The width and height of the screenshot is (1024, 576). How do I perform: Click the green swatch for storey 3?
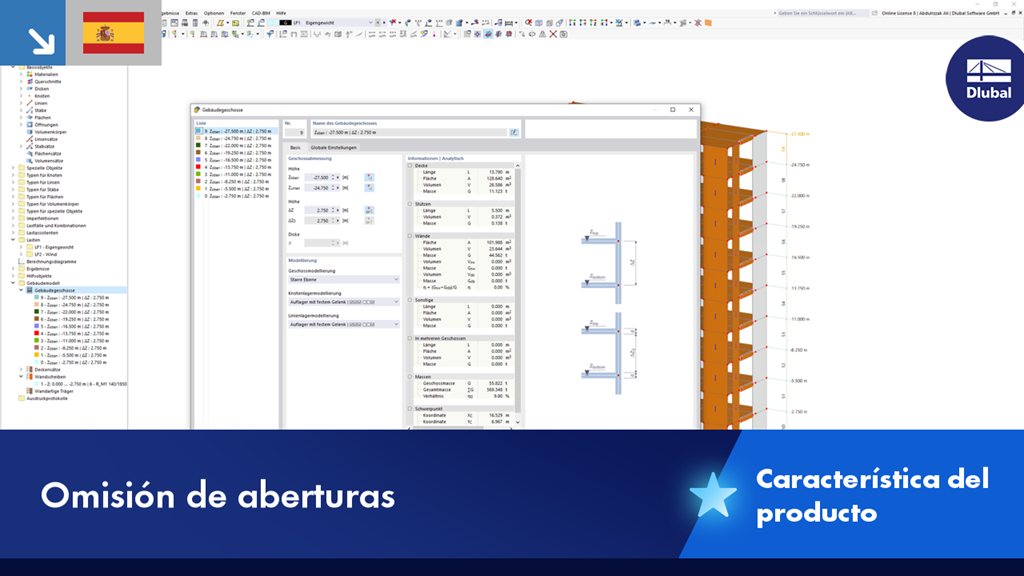pos(198,174)
